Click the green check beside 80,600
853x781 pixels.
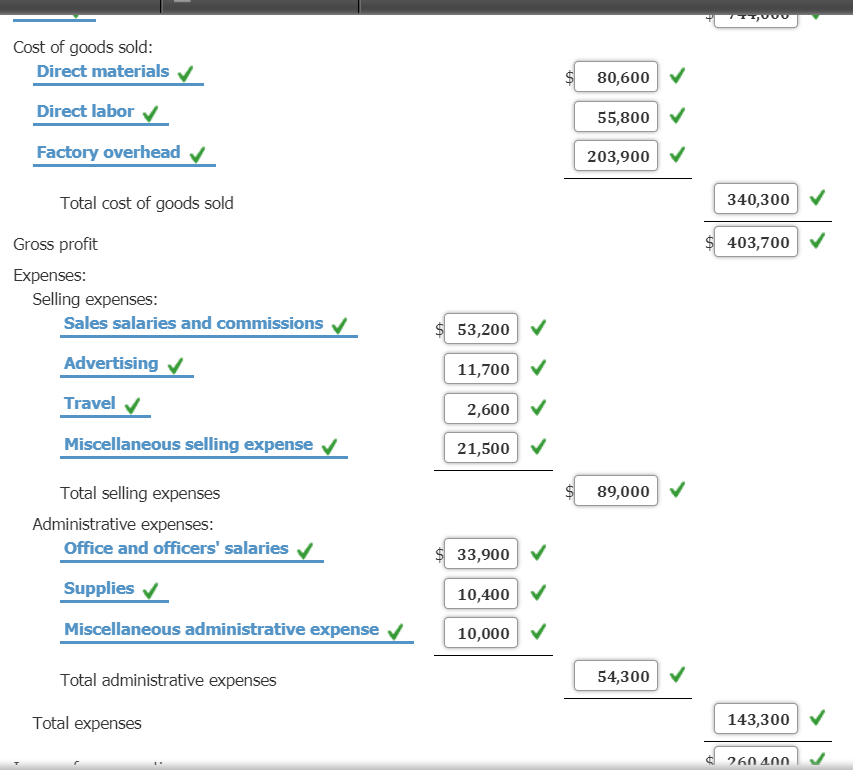(x=677, y=76)
